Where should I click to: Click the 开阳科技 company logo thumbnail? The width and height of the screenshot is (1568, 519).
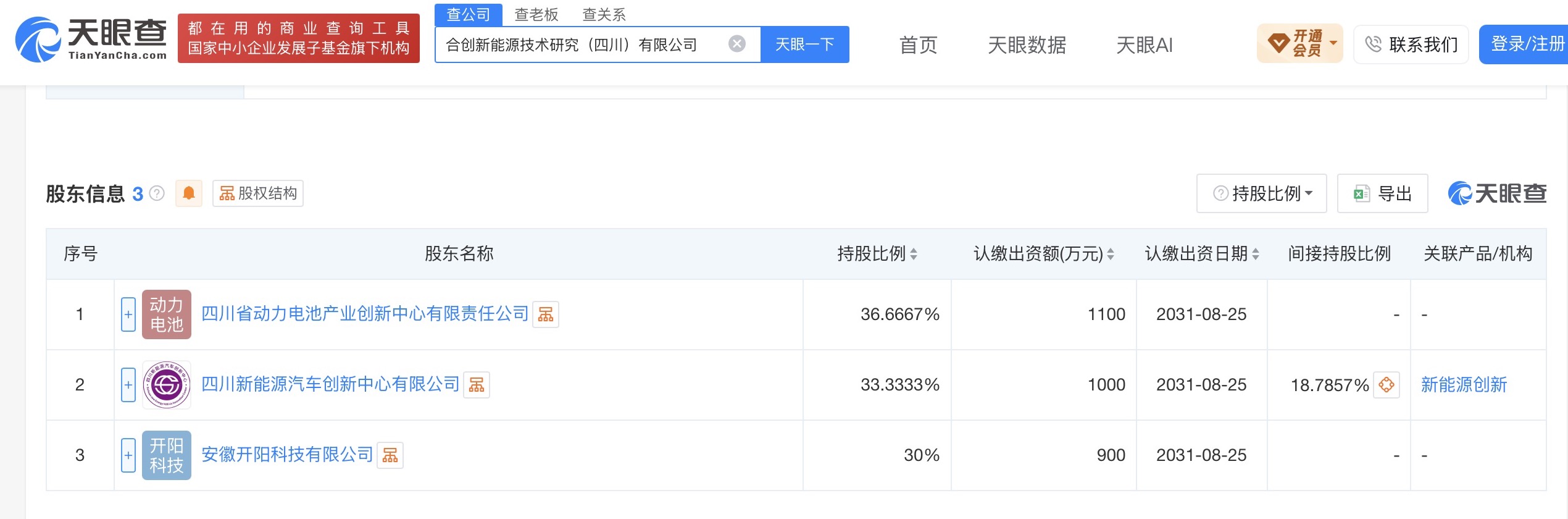167,455
